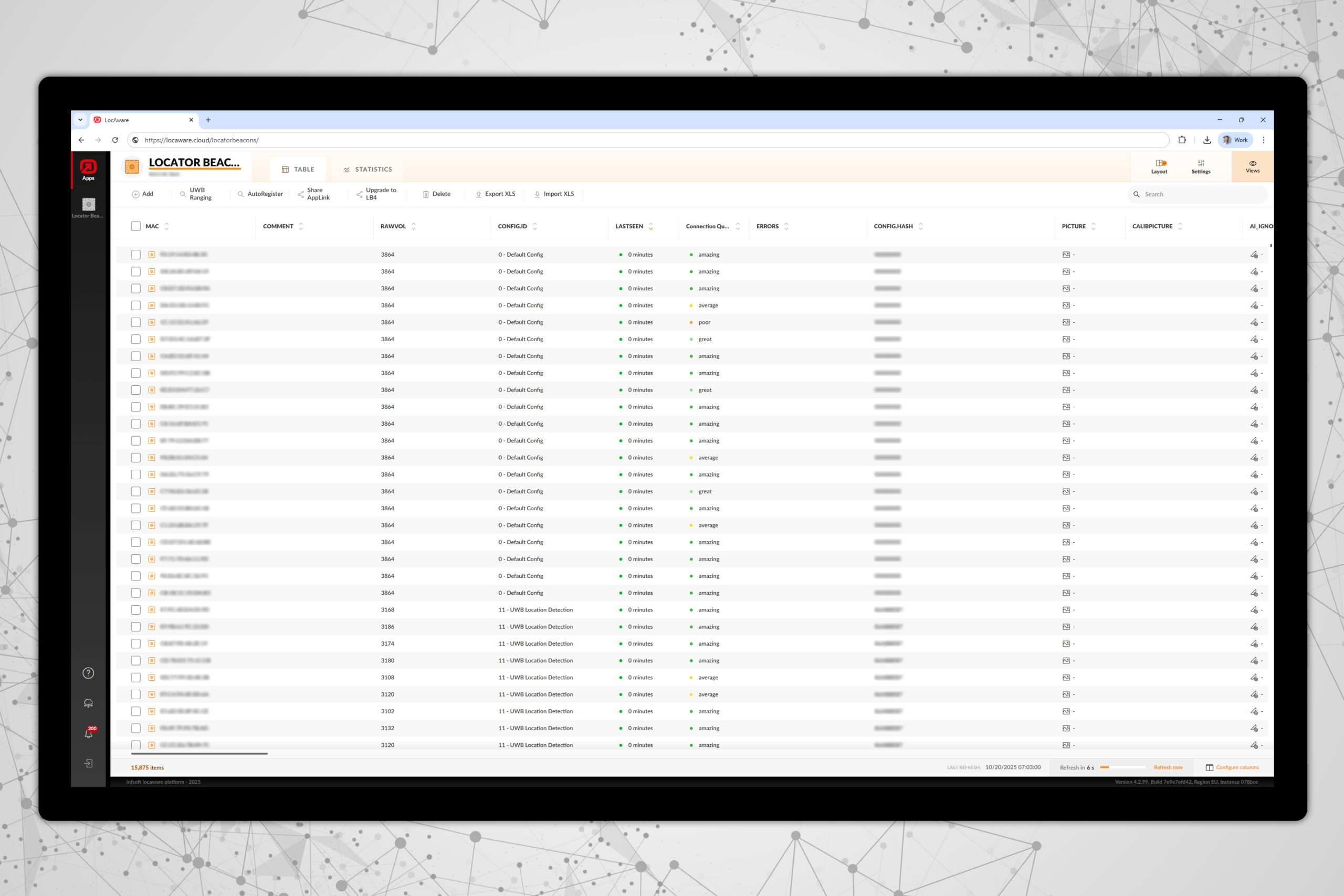Toggle the select-all checkbox beside MAC header

(x=135, y=226)
